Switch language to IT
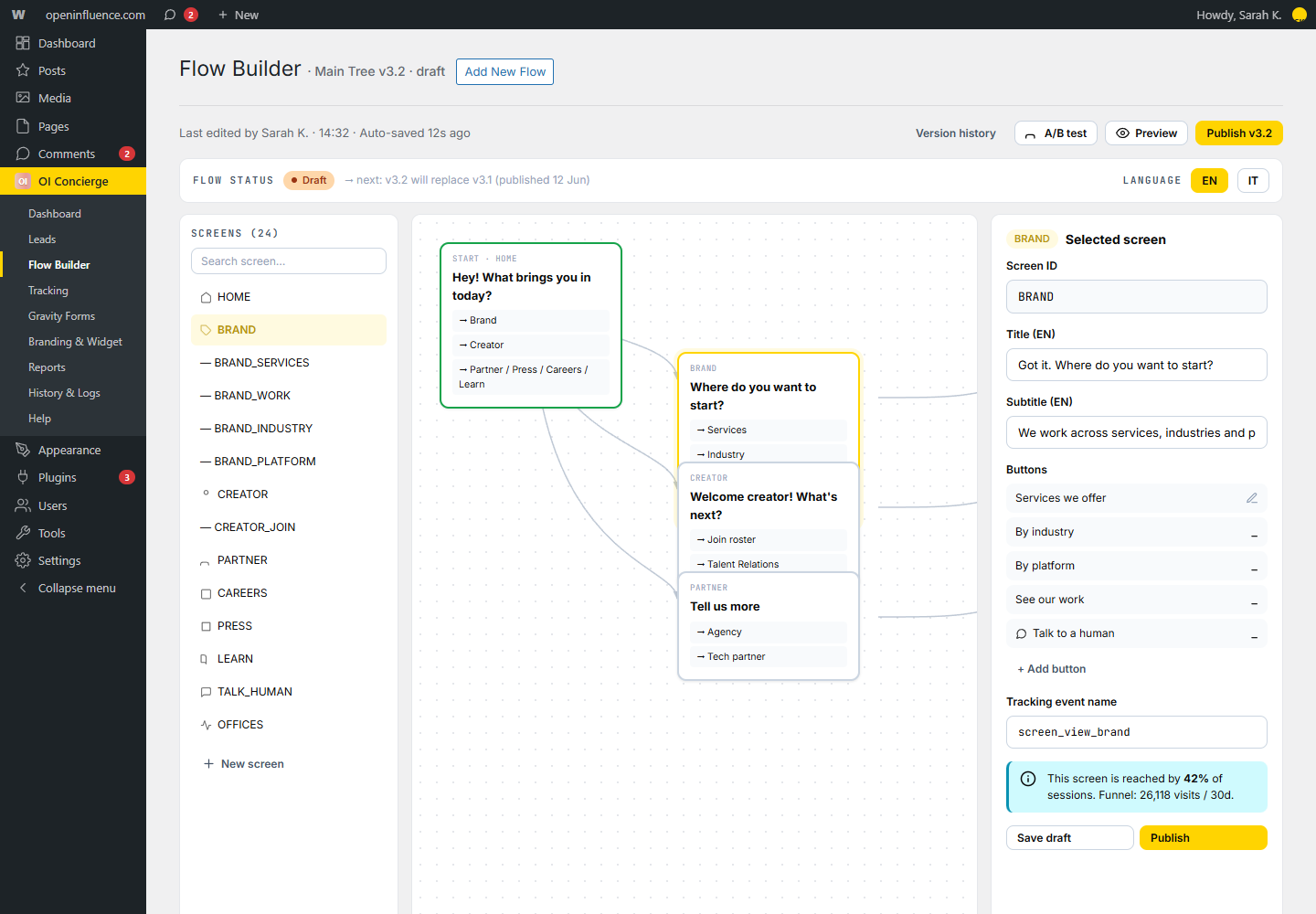 tap(1253, 181)
